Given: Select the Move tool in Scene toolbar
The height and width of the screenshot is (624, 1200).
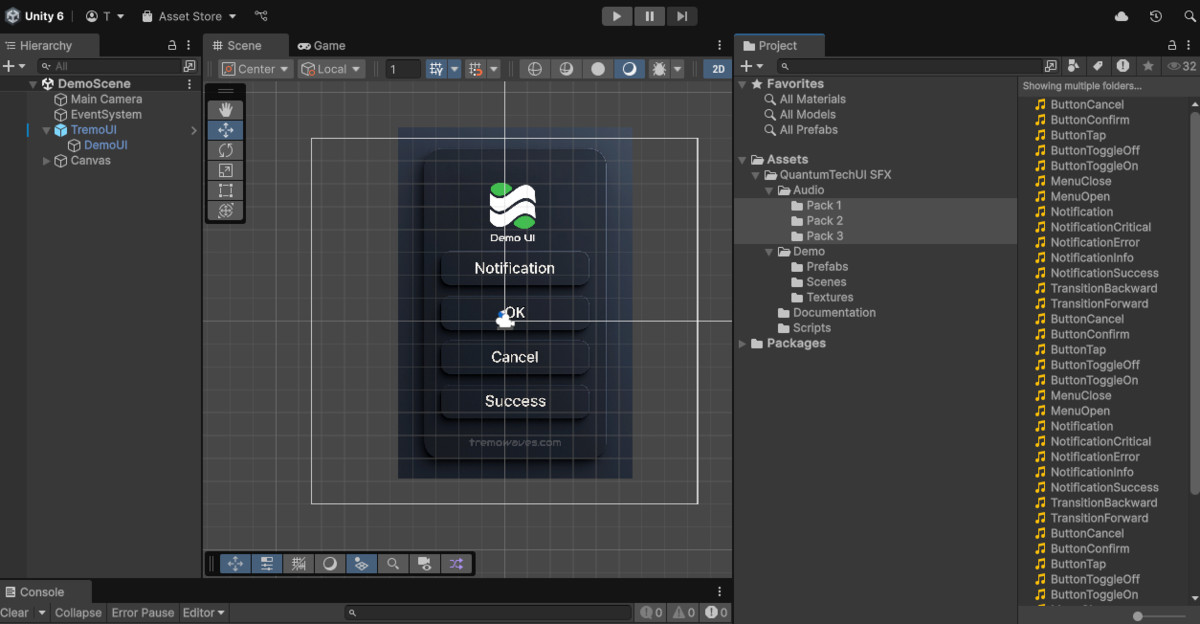Looking at the screenshot, I should point(225,130).
